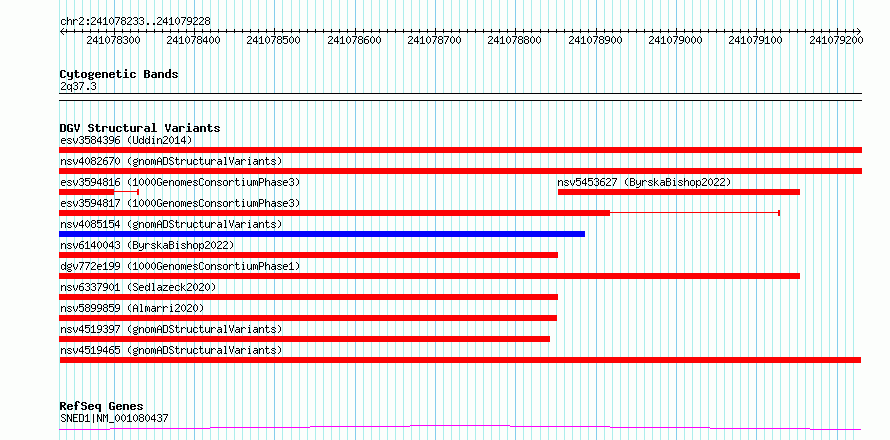Screen dimensions: 890x440
Task: Click the red bar under esv3584396
Action: [x=460, y=150]
